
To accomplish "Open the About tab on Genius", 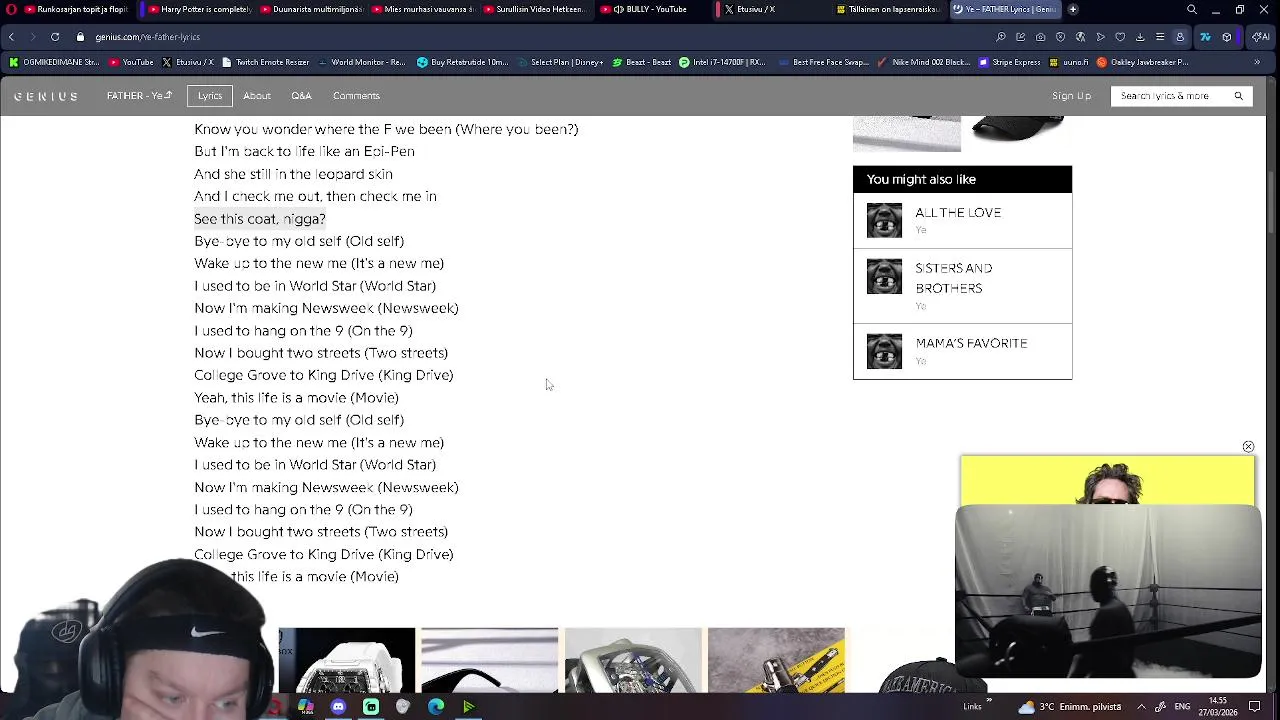I will point(257,96).
